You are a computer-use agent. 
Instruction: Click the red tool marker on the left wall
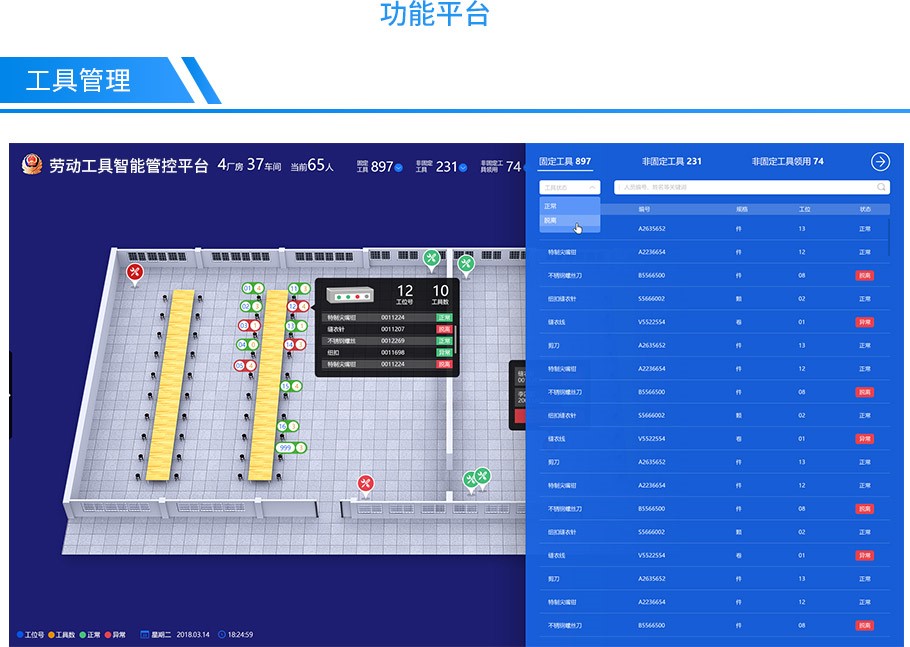click(x=135, y=271)
